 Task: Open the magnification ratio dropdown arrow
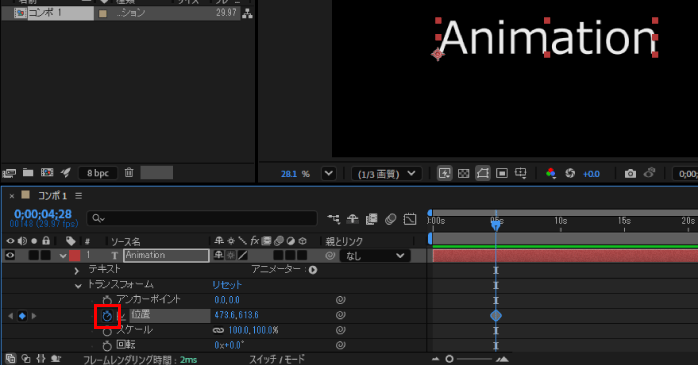[329, 173]
